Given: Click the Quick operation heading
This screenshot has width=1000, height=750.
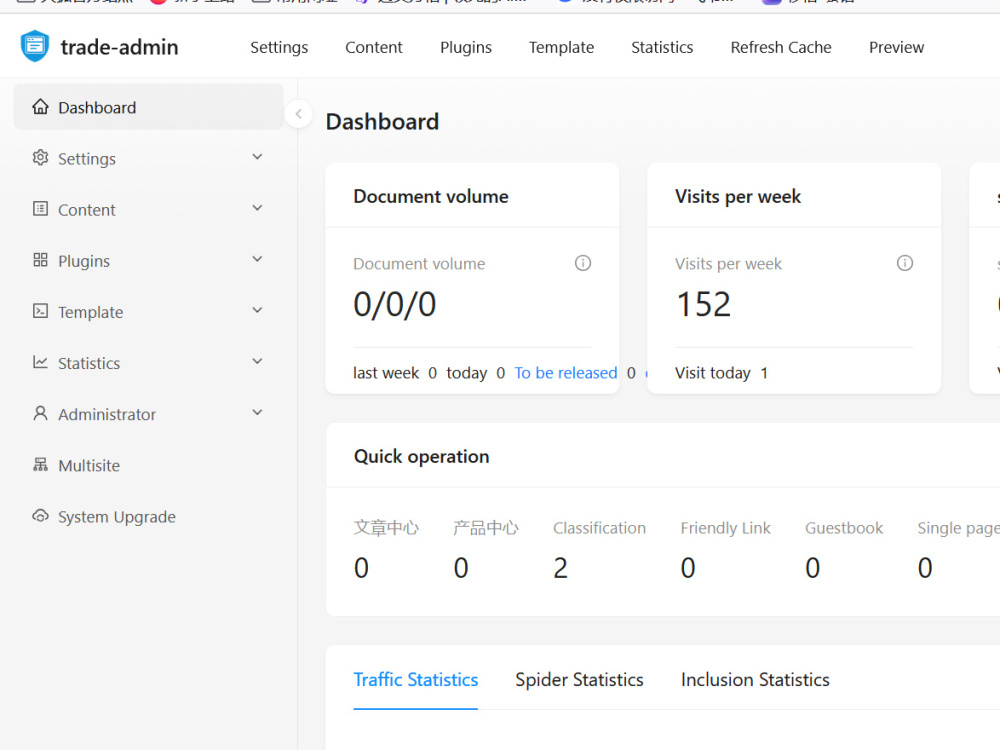Looking at the screenshot, I should coord(422,457).
